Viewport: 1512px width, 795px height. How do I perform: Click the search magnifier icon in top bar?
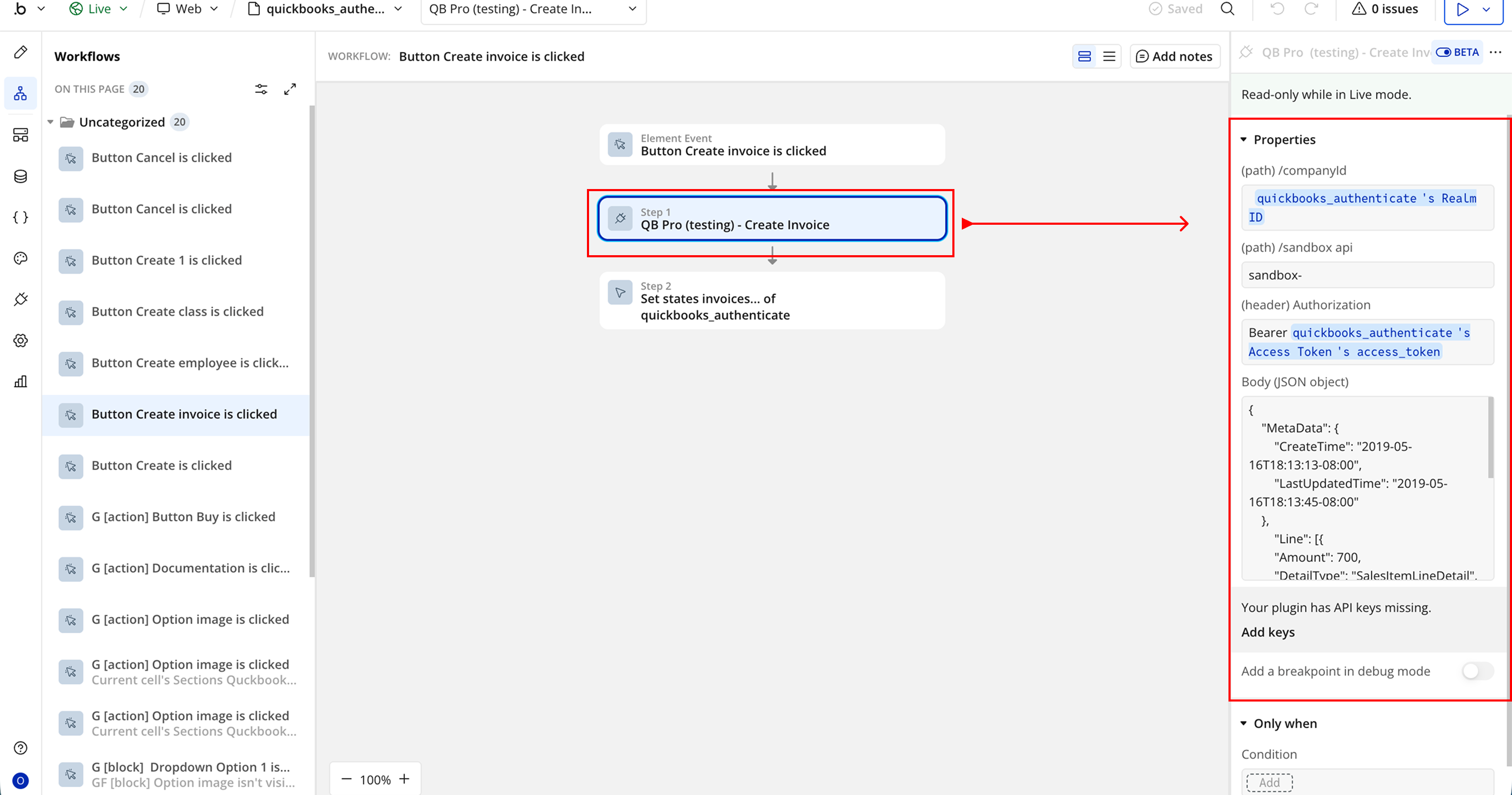pyautogui.click(x=1227, y=9)
